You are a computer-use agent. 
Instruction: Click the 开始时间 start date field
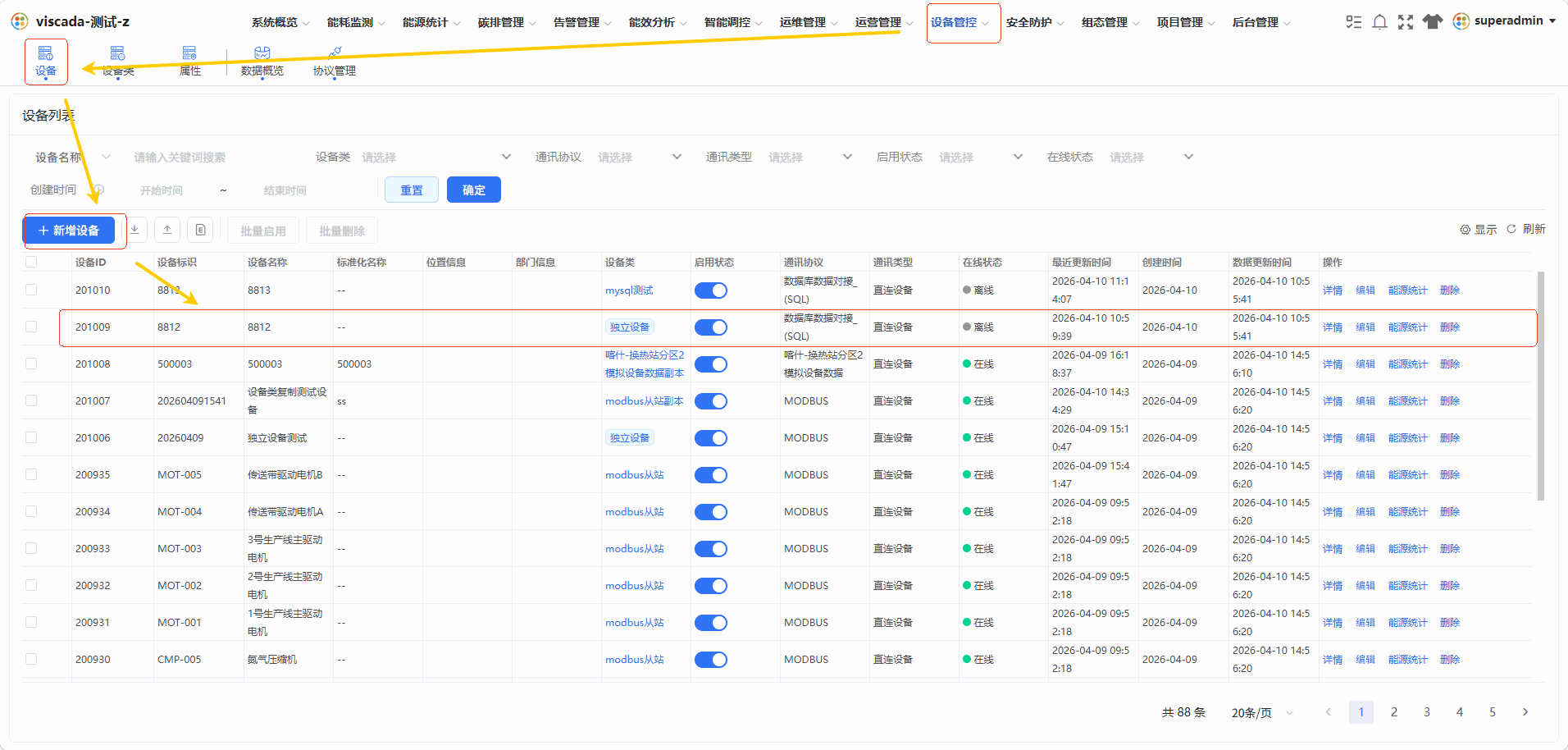[162, 190]
